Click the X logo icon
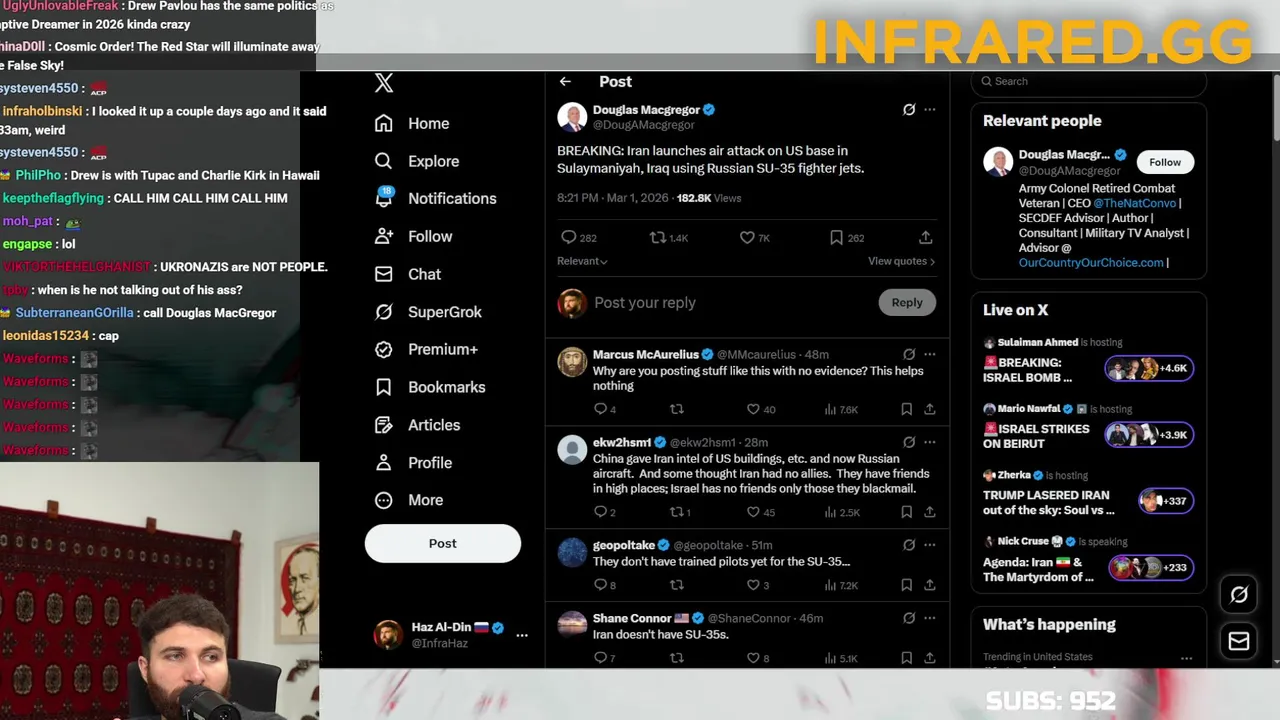This screenshot has width=1280, height=720. click(384, 83)
